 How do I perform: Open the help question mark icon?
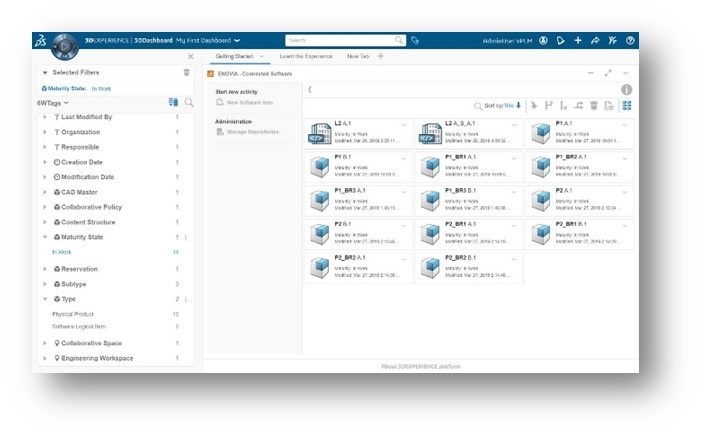pyautogui.click(x=630, y=40)
